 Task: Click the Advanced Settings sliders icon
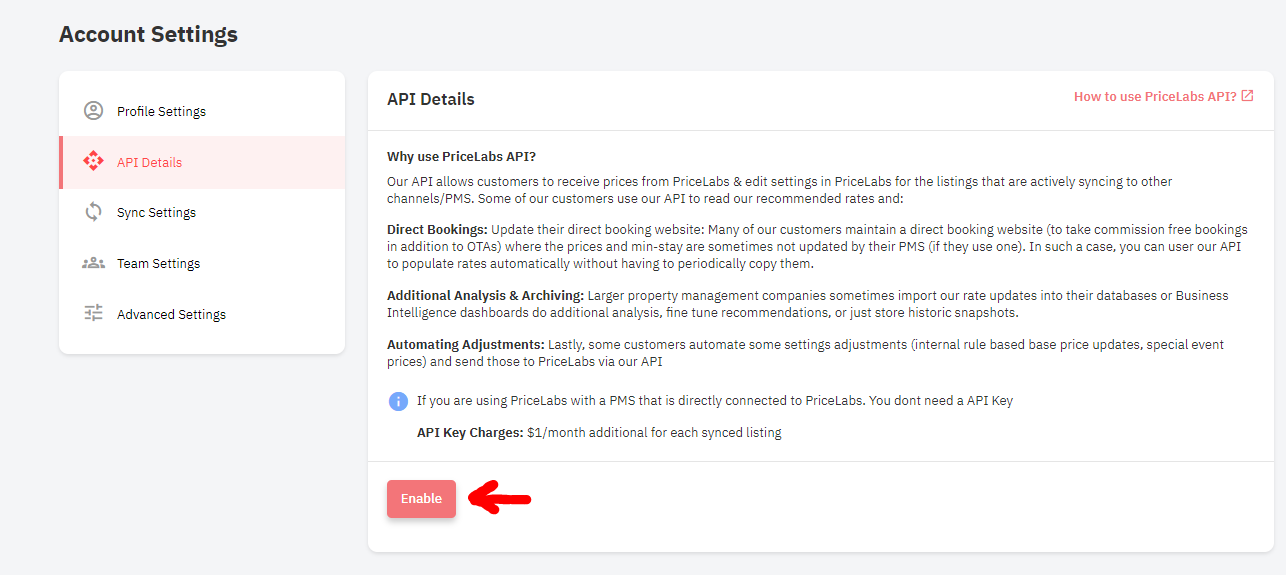tap(93, 313)
